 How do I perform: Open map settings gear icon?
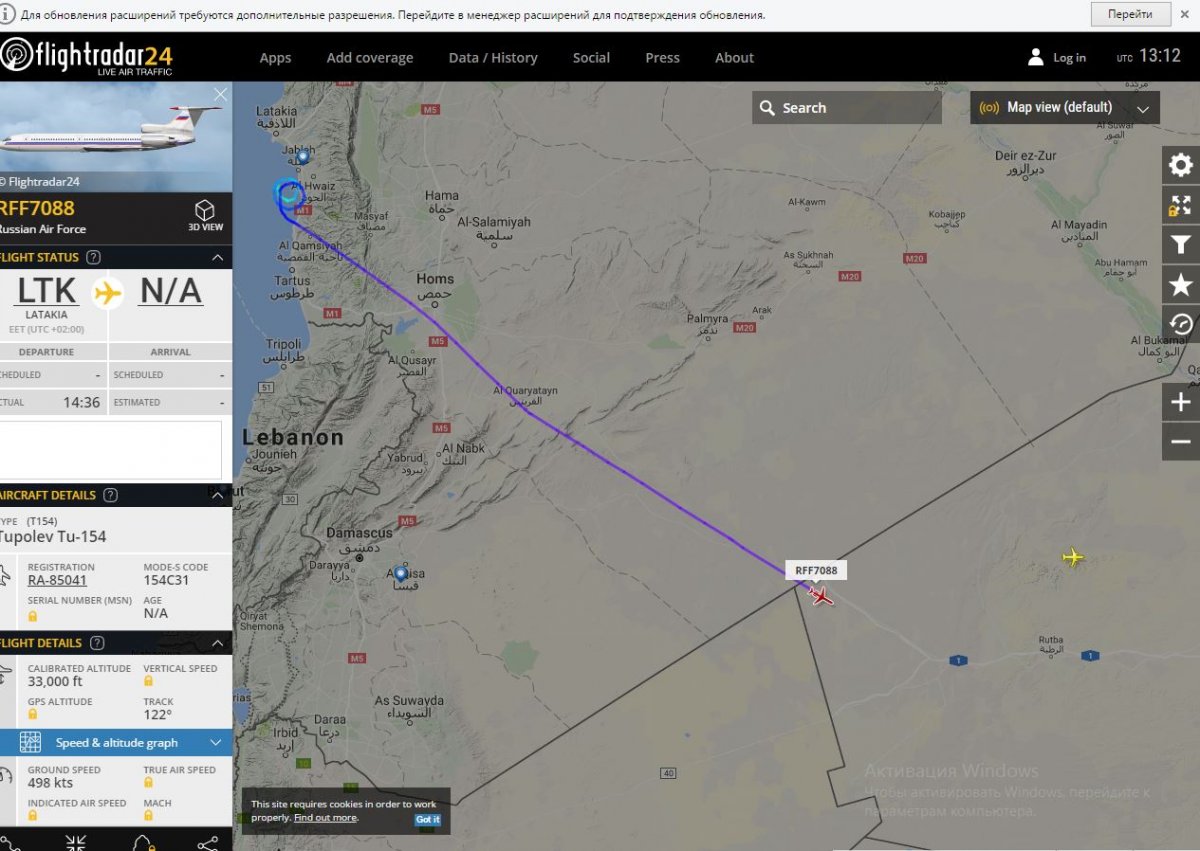1181,165
